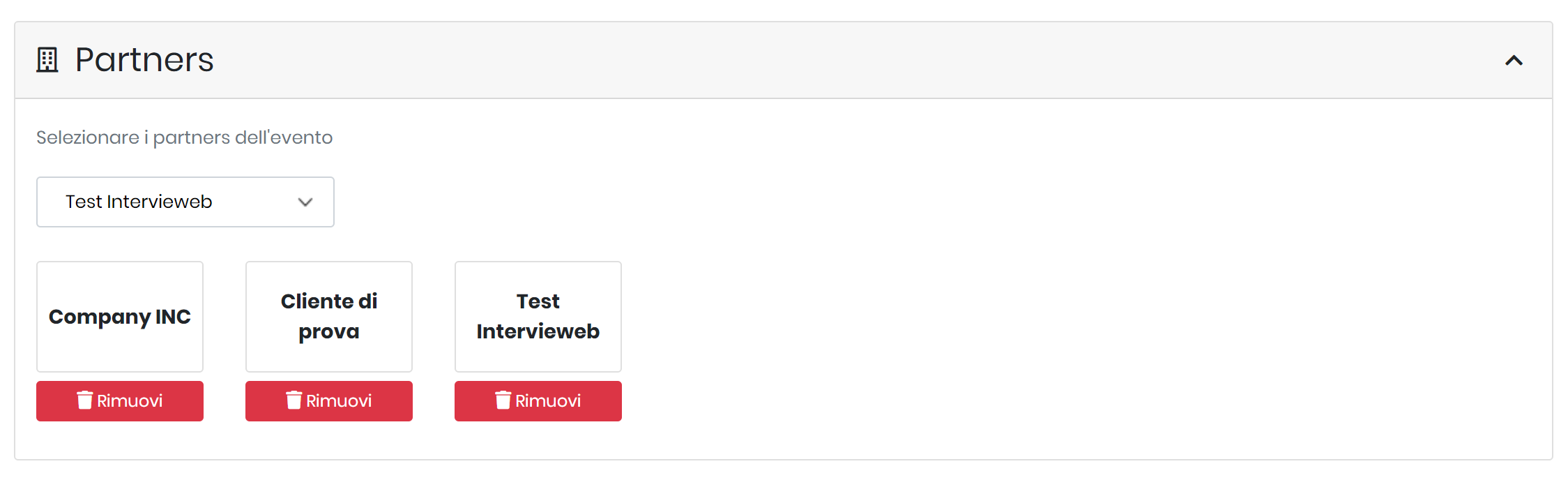Open the Test Intervieweb partner dropdown

pos(185,202)
